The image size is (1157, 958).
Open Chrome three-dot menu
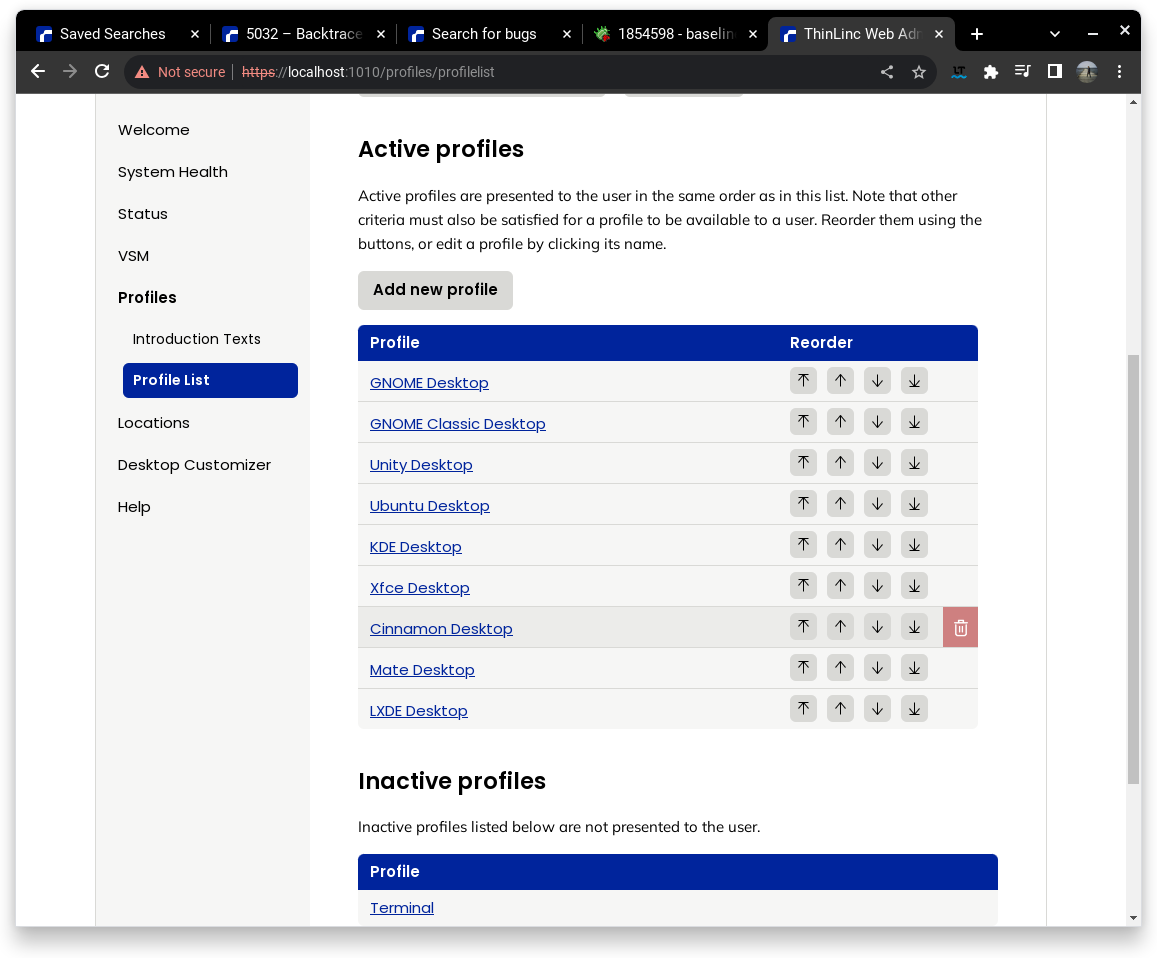pyautogui.click(x=1119, y=72)
